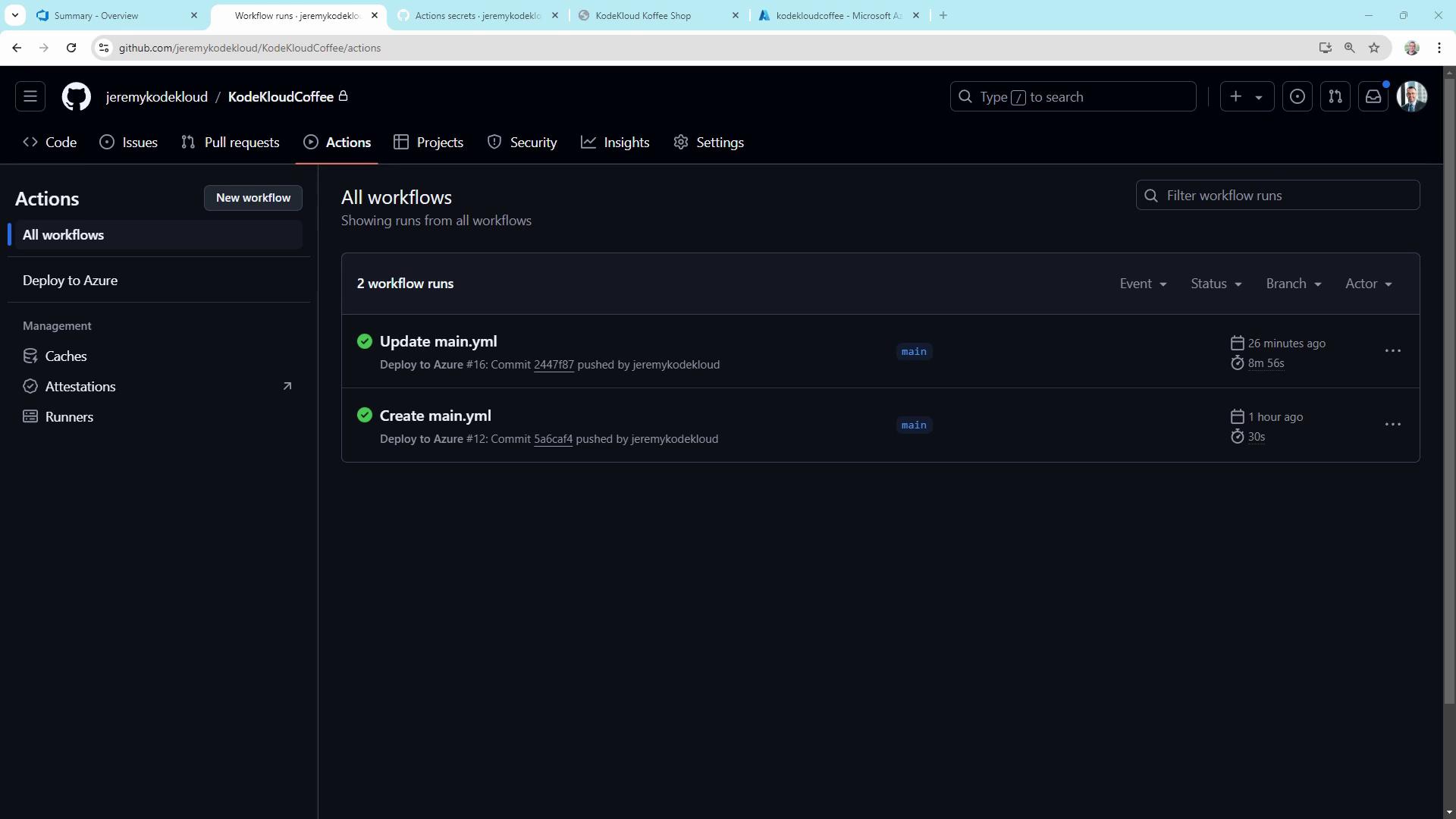Expand the Actor filter dropdown
Screen dimensions: 1456x819
(x=1369, y=284)
